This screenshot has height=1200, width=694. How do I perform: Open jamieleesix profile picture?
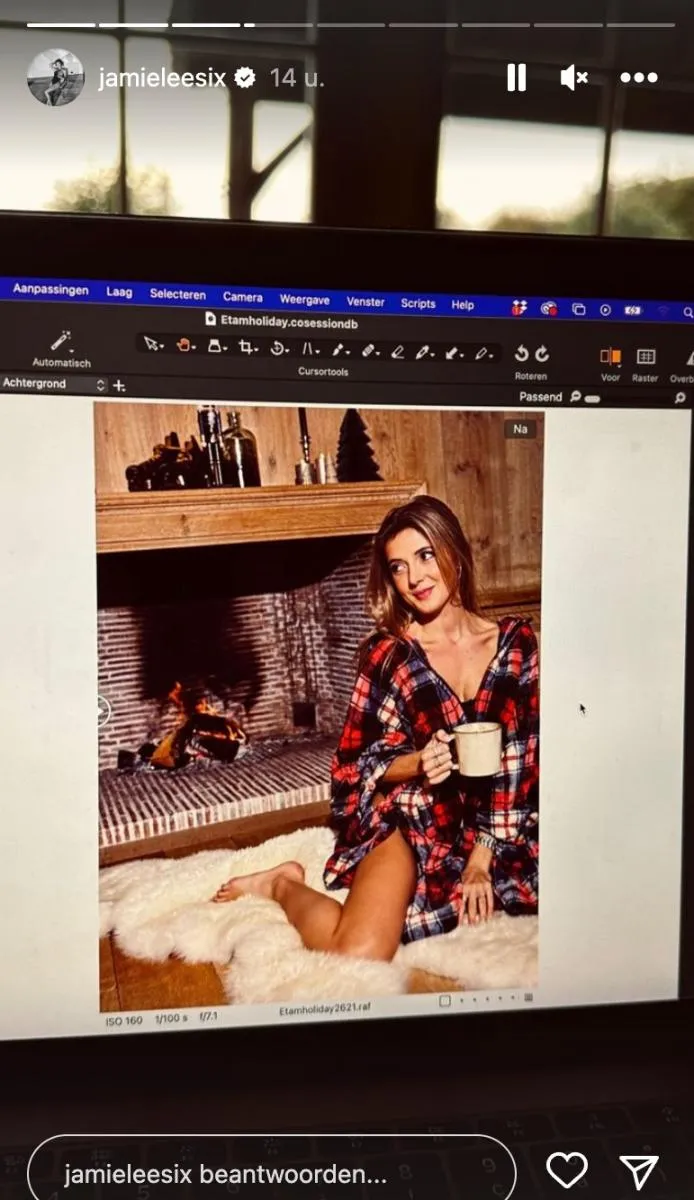[x=56, y=77]
